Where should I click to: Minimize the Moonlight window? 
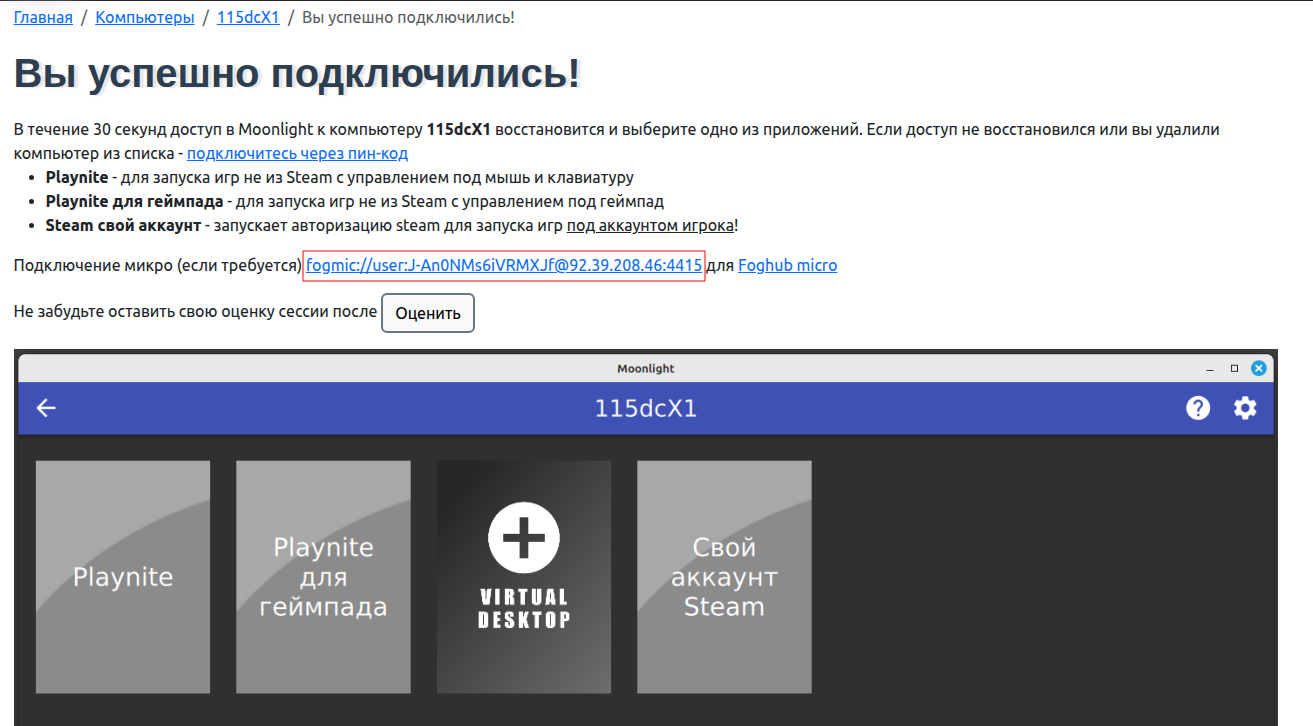click(x=1210, y=368)
